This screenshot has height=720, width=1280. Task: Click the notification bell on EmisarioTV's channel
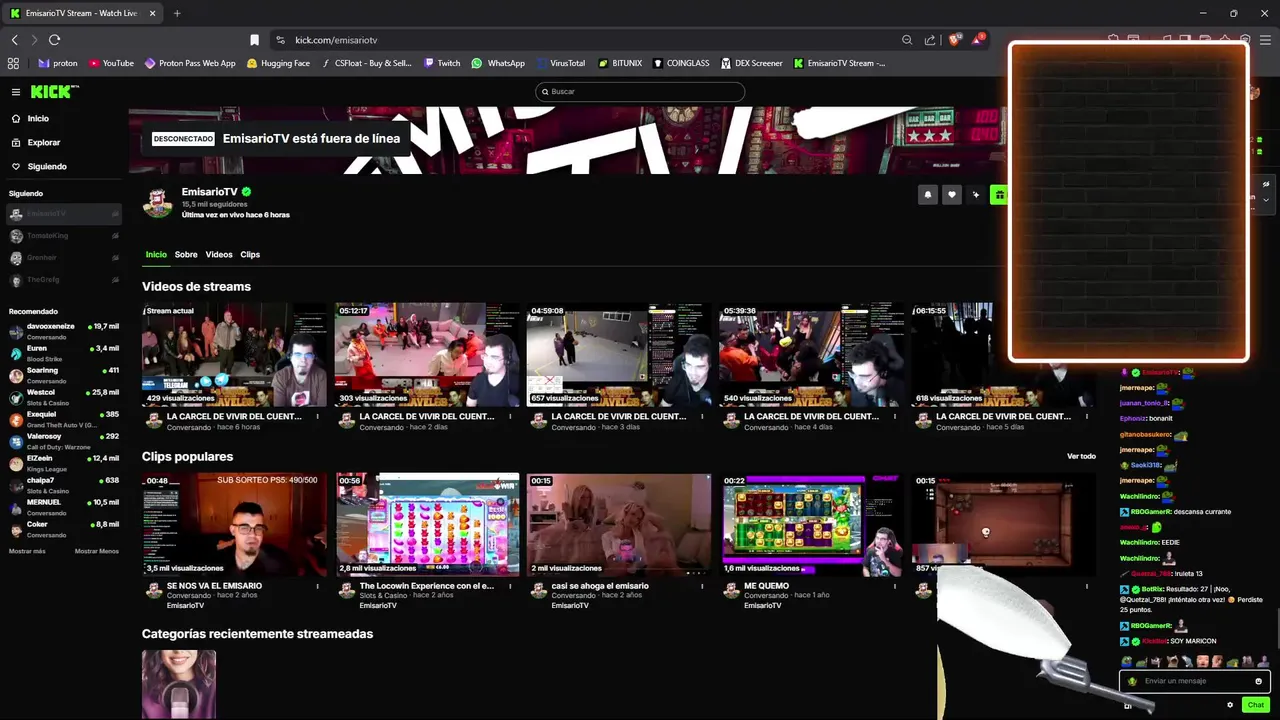click(928, 195)
